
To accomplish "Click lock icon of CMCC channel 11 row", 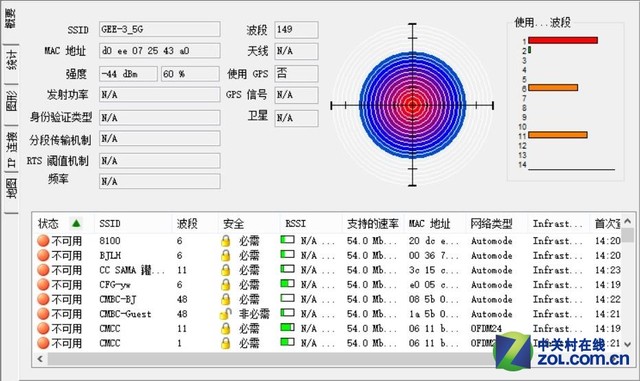I will click(x=225, y=329).
